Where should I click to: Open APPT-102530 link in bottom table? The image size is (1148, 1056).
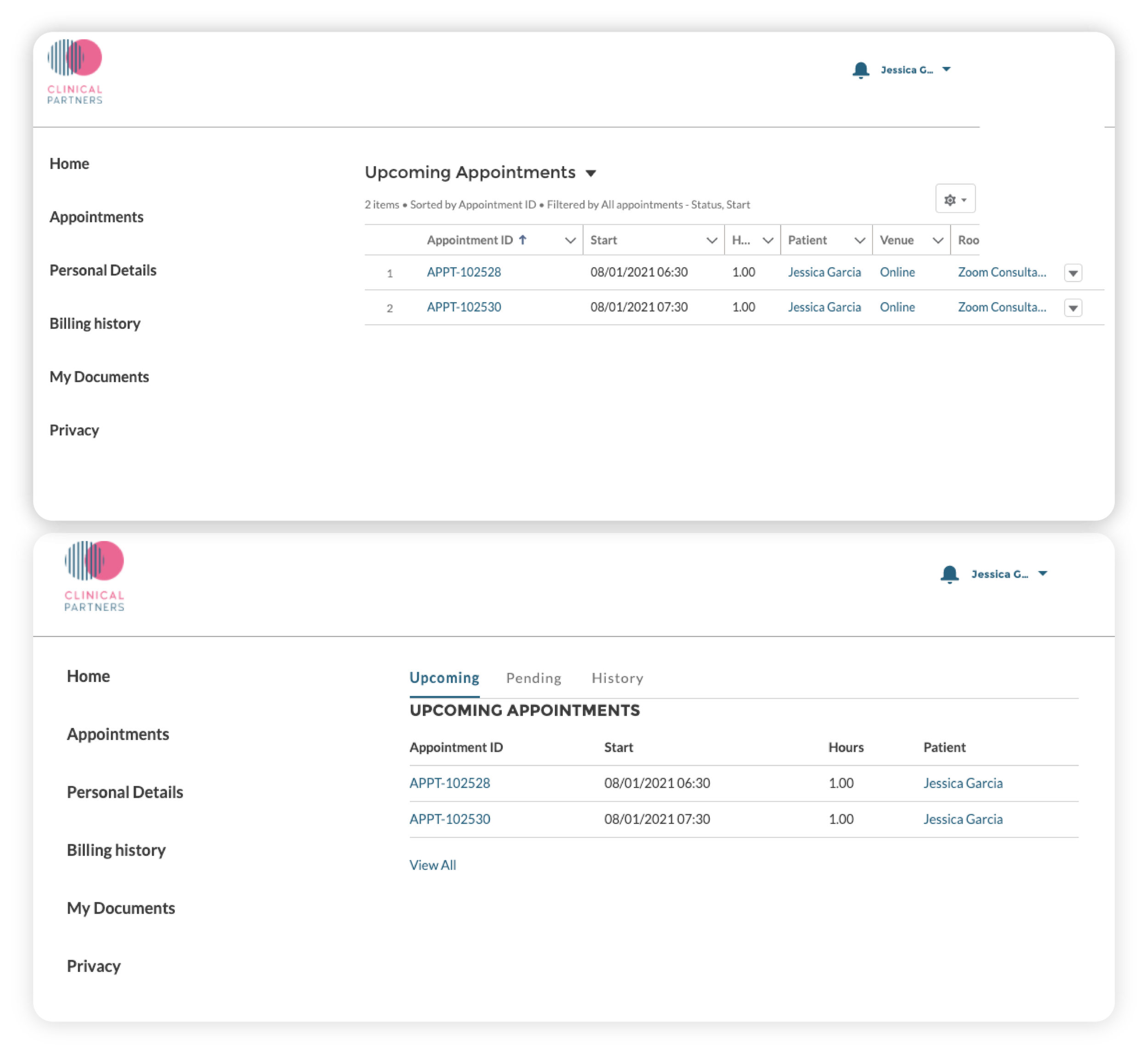click(x=450, y=819)
